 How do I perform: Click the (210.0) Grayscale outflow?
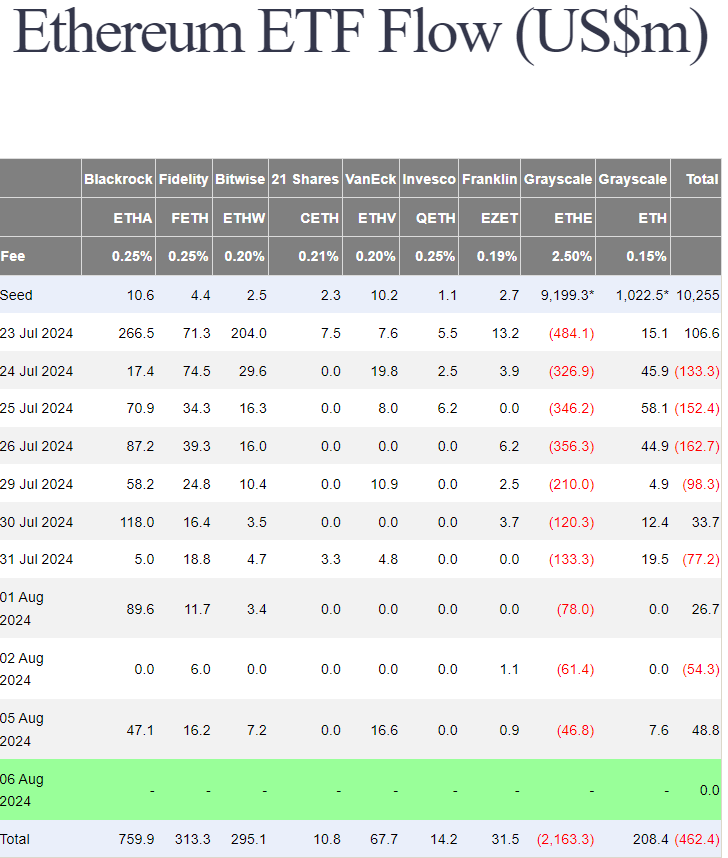(571, 484)
